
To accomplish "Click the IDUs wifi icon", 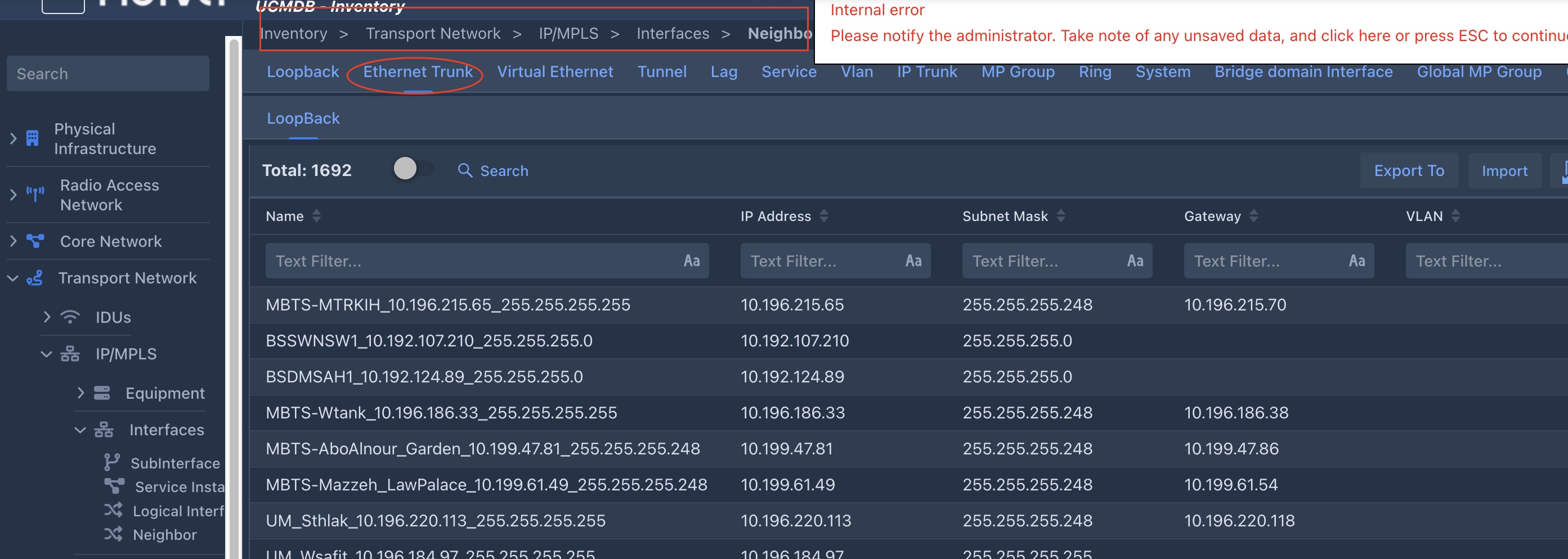I will tap(70, 317).
